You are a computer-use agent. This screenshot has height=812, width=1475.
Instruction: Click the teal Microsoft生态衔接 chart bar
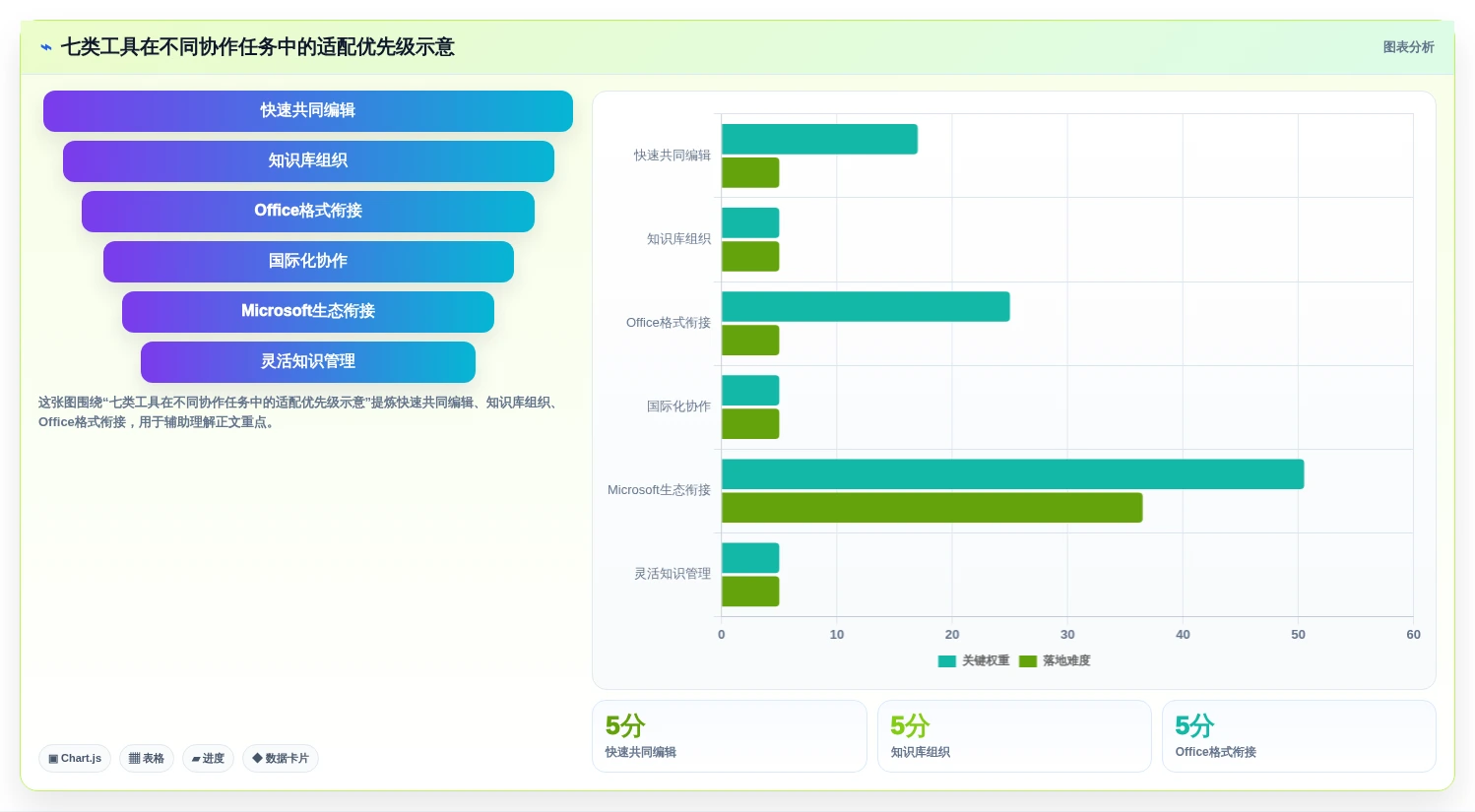click(x=1013, y=473)
